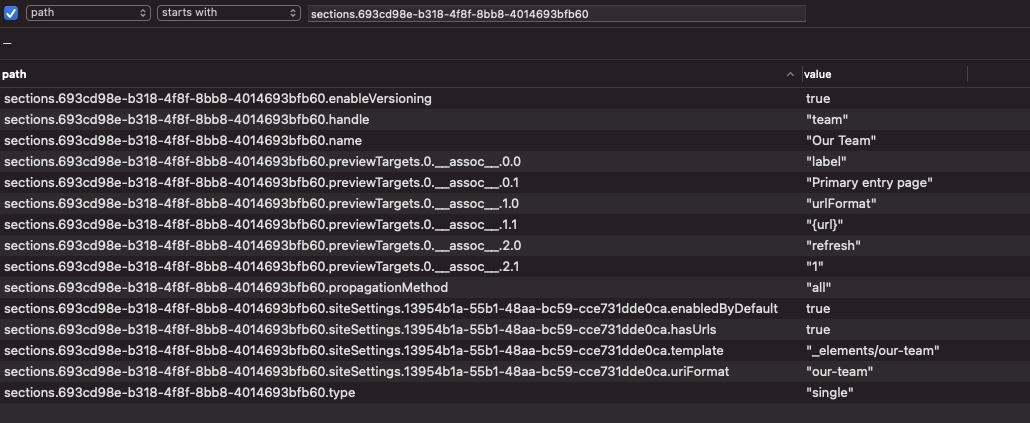Click the value "label"
1030x423 pixels.
(x=826, y=162)
